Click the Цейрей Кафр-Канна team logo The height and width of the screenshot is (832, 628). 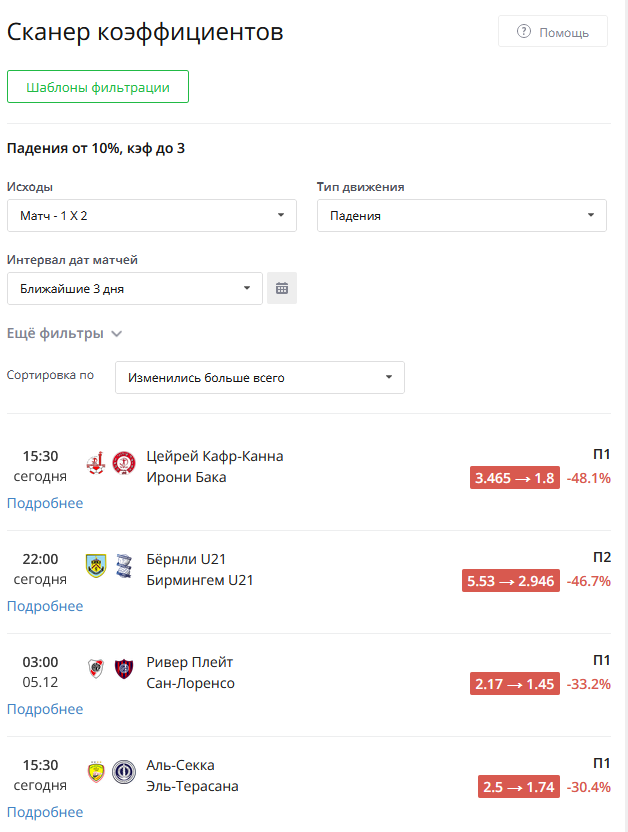point(96,463)
